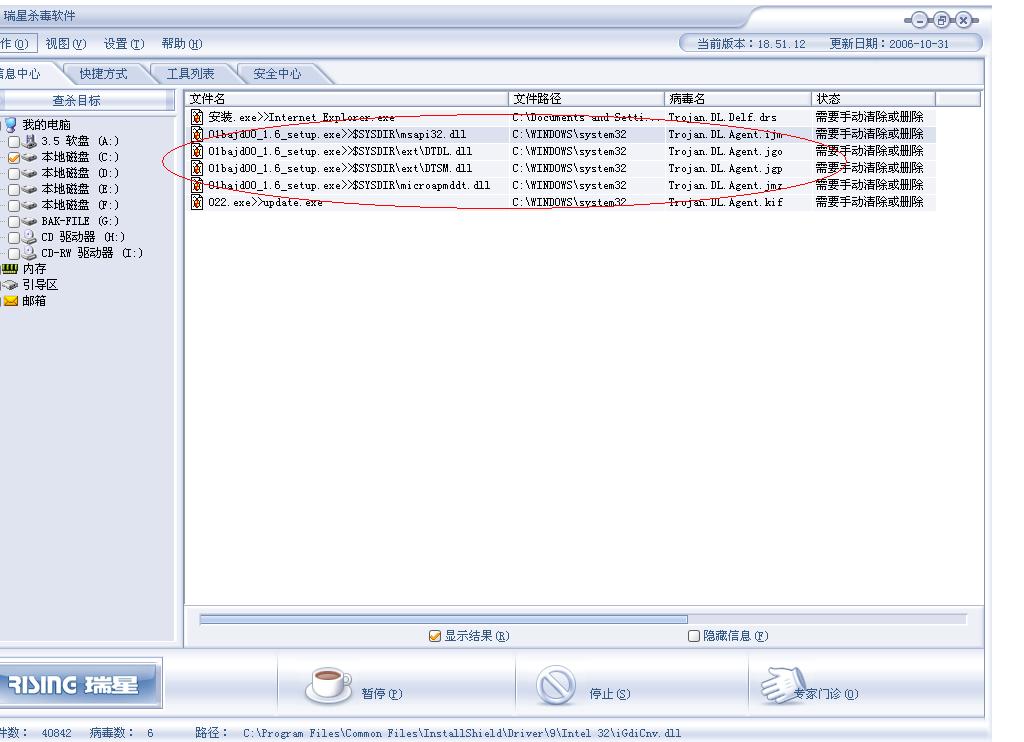Open the 视图(V) menu
The height and width of the screenshot is (742, 1024).
tap(65, 44)
